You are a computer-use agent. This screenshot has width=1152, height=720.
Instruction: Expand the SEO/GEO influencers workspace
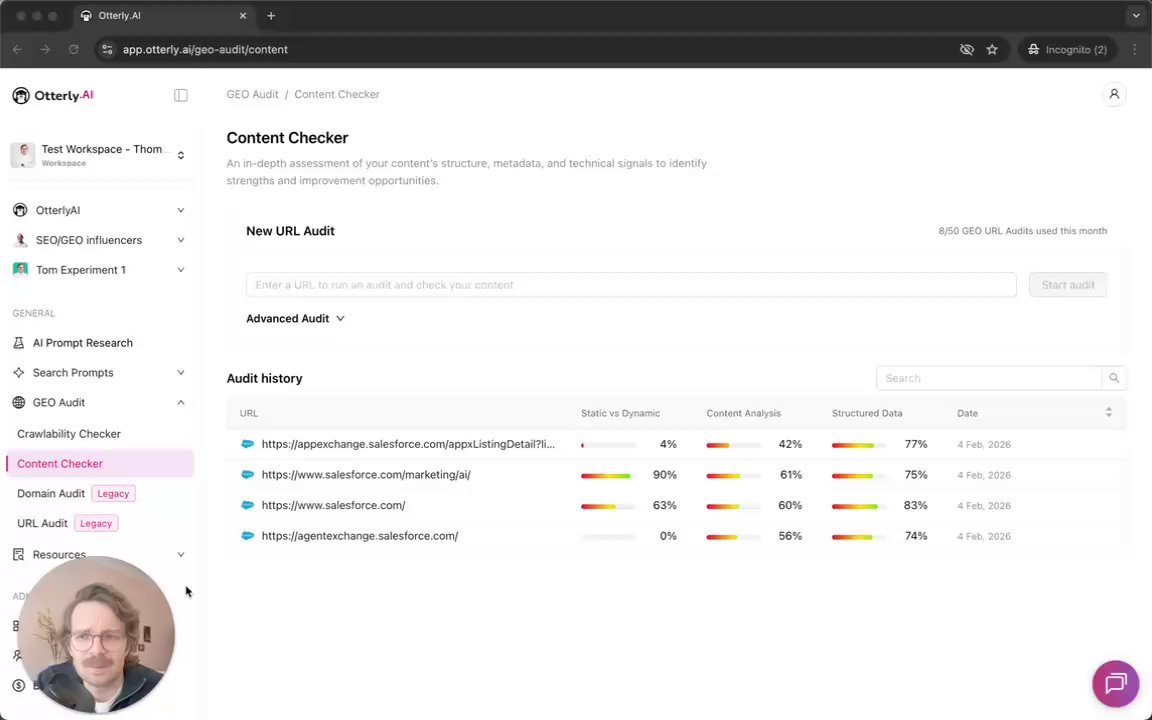click(181, 240)
